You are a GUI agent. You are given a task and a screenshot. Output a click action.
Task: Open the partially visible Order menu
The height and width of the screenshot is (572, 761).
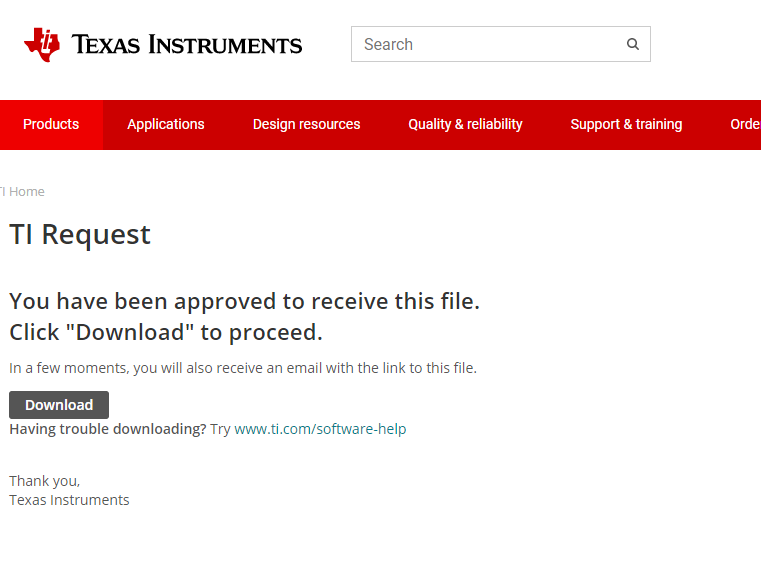tap(744, 124)
